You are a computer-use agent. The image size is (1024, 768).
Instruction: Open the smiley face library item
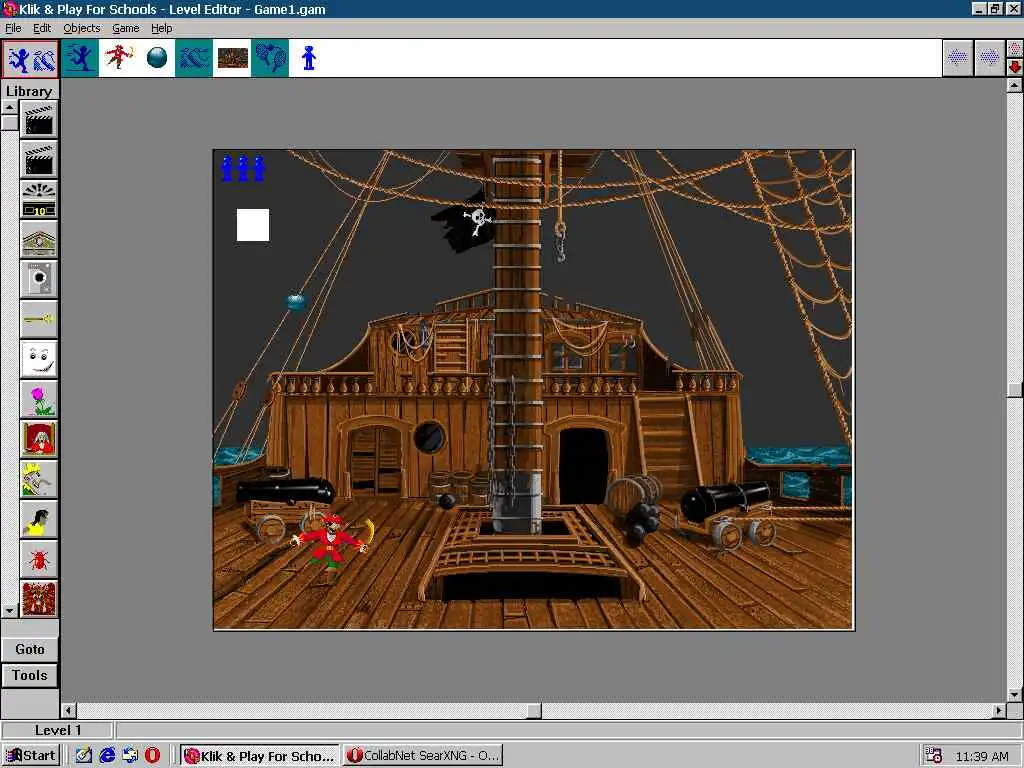[39, 359]
